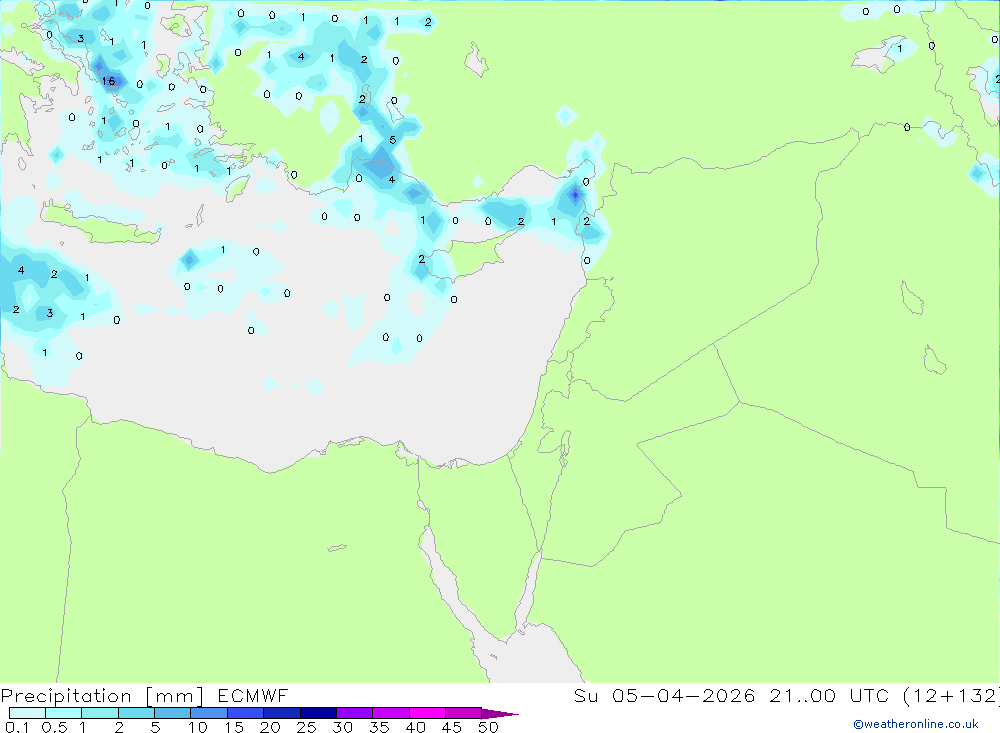Click the purple arrow above-50 legend tip

click(x=499, y=714)
